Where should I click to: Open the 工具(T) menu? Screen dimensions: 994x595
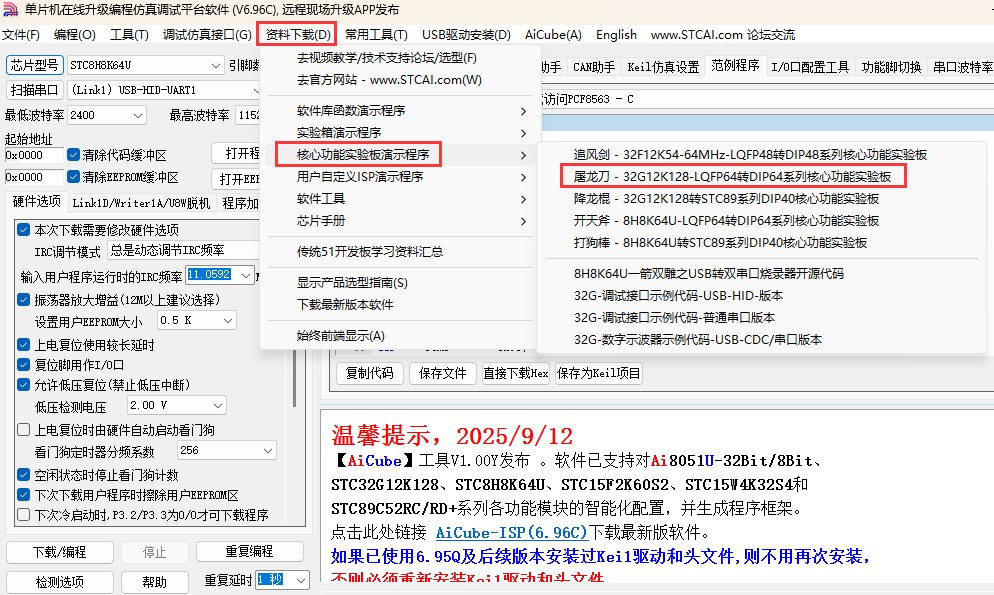(x=129, y=35)
